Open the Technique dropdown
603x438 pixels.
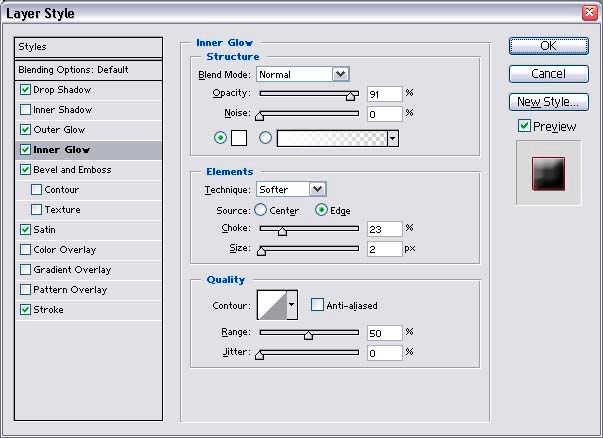(317, 189)
